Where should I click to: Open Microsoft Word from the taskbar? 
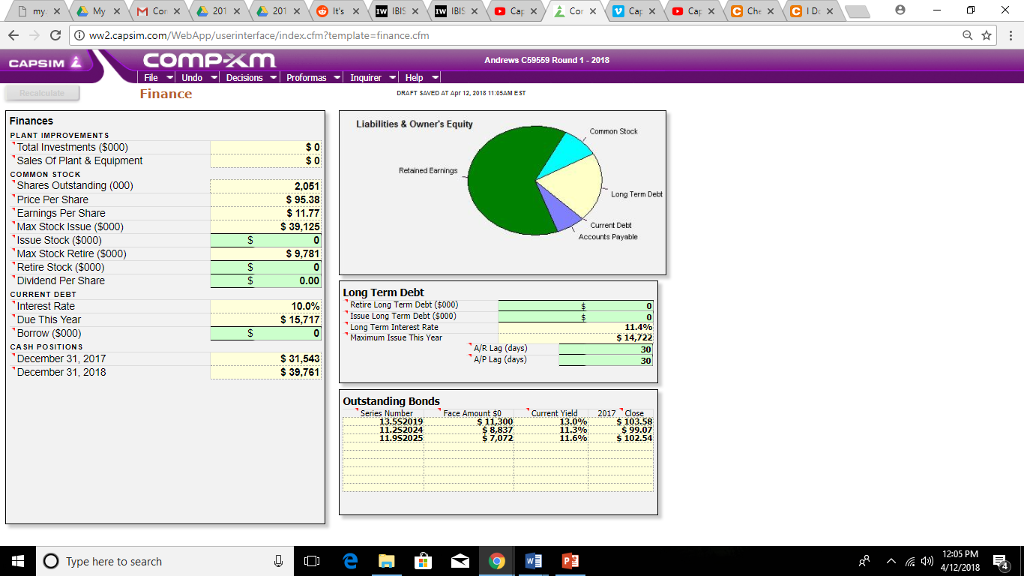pyautogui.click(x=531, y=561)
